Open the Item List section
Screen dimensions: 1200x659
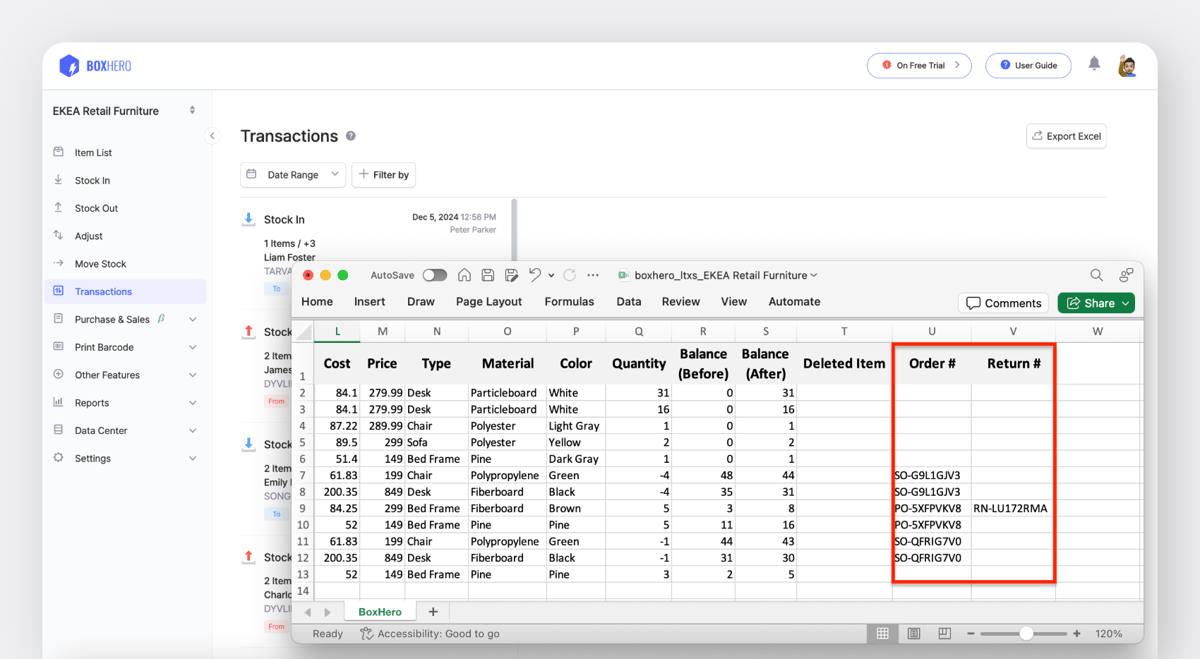click(x=85, y=152)
